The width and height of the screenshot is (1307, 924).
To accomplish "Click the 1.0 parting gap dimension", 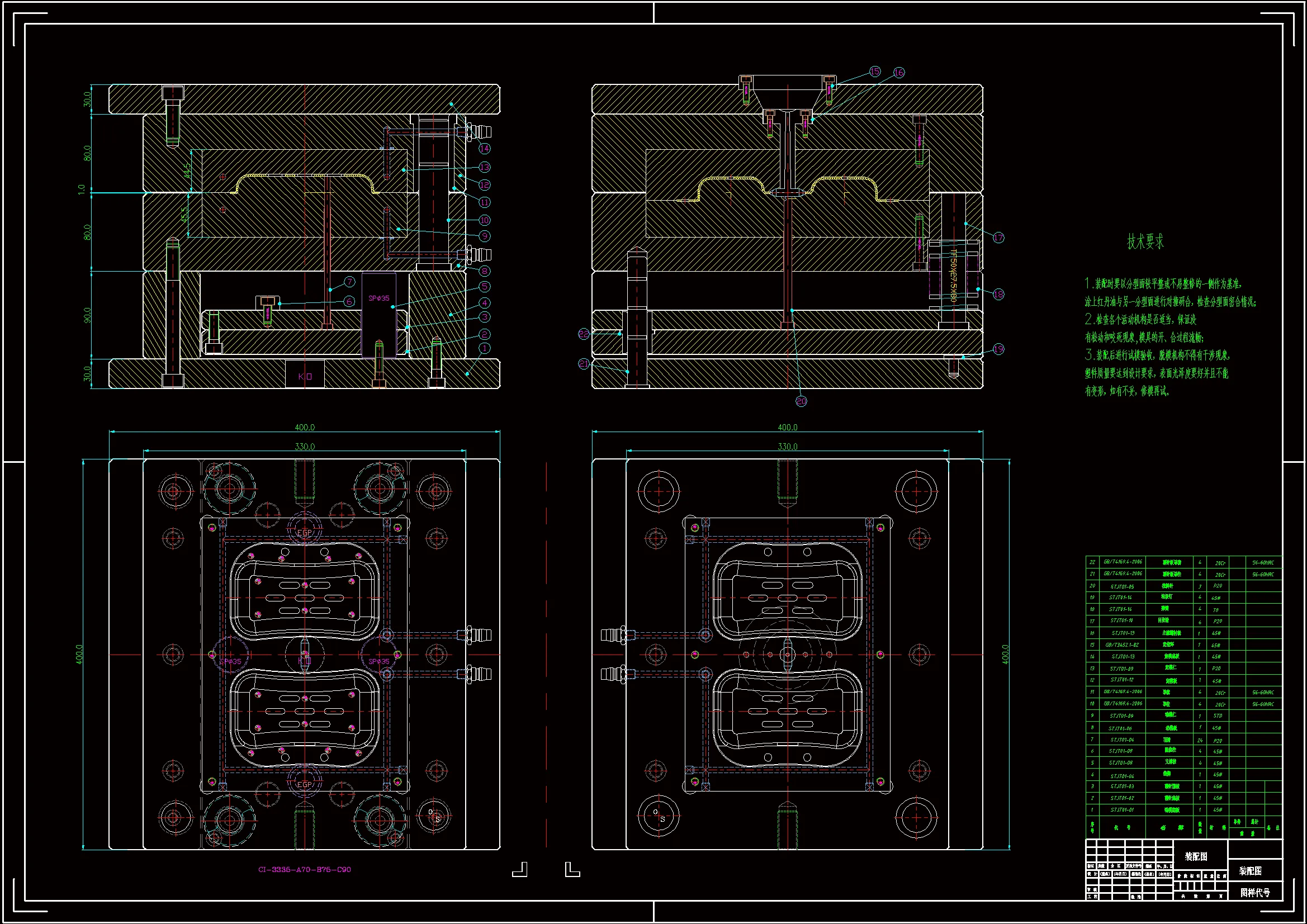I will coord(82,189).
